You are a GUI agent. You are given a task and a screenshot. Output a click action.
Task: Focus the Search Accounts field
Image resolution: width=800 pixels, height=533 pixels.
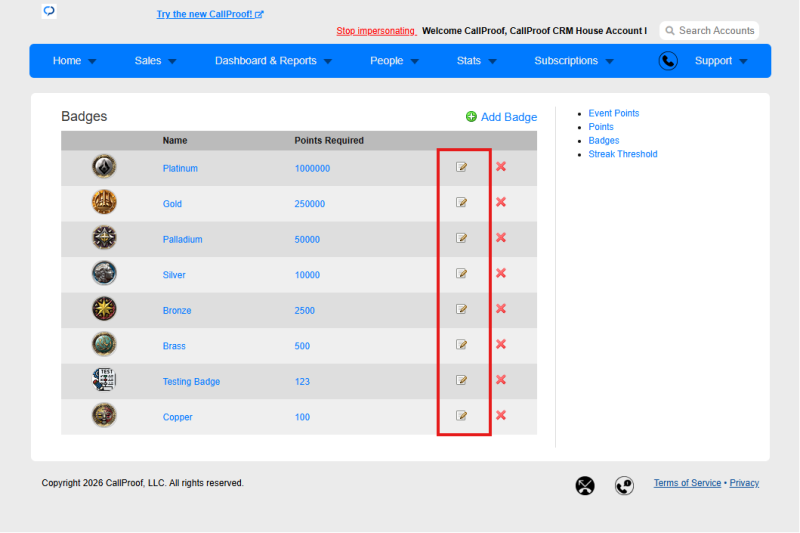709,31
